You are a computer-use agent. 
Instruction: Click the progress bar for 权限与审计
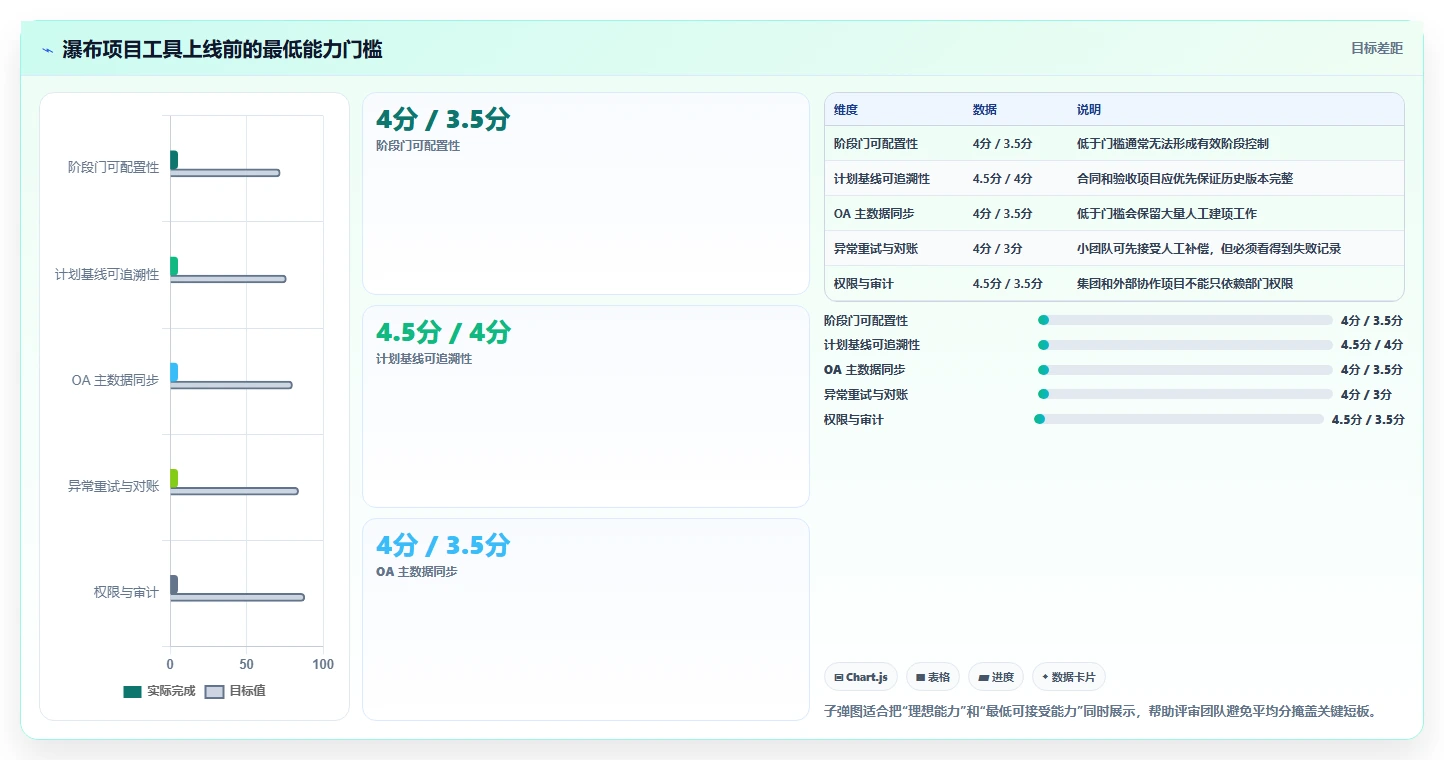click(x=1179, y=419)
